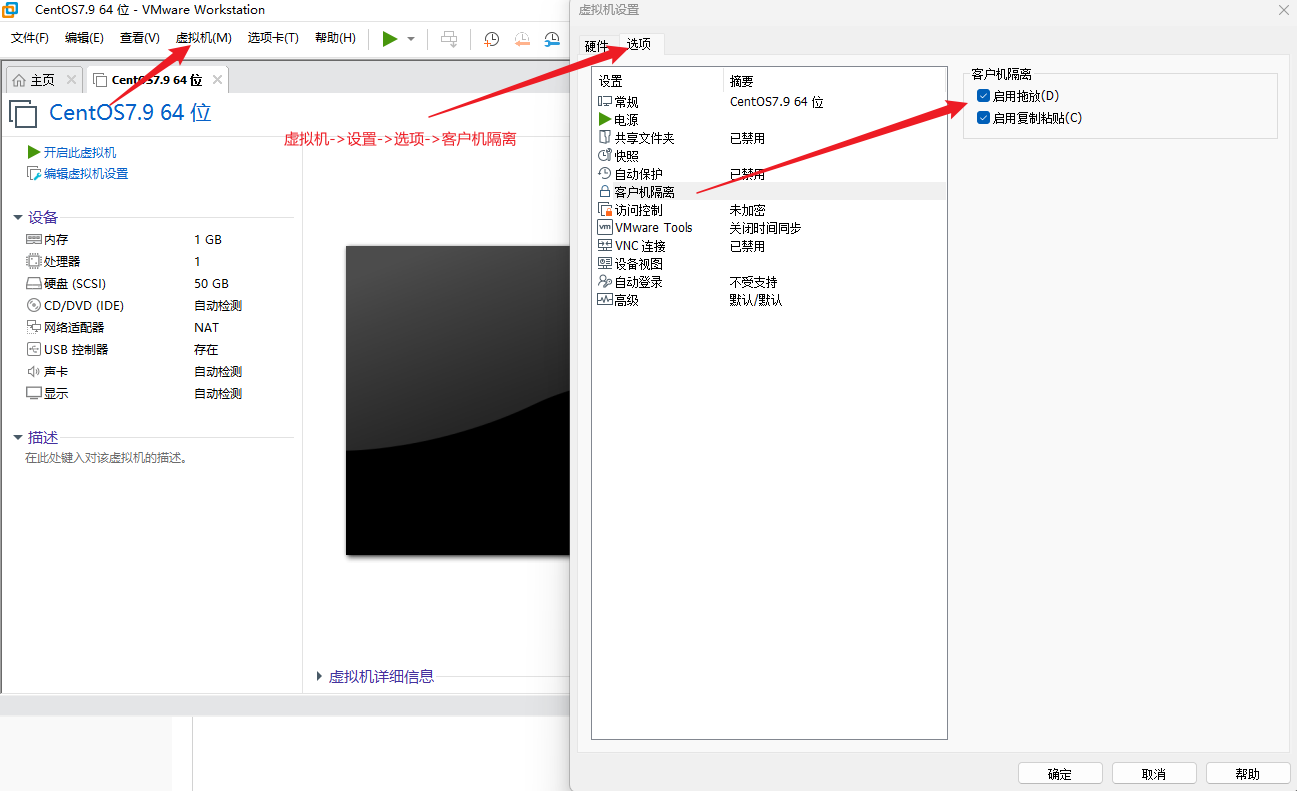This screenshot has width=1297, height=791.
Task: Close the 主页 tab
Action: pos(71,80)
